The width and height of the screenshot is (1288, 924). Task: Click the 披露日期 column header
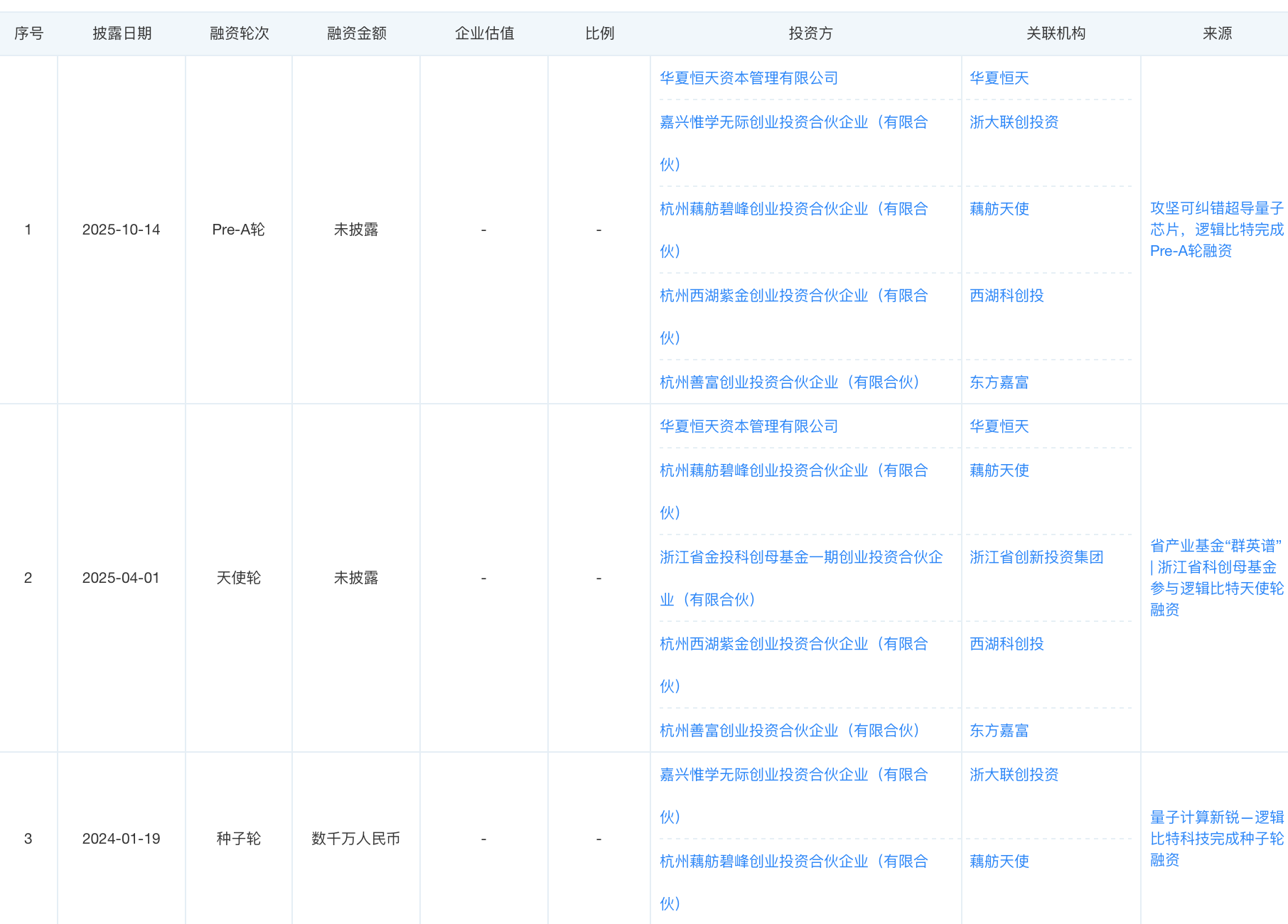(x=122, y=33)
